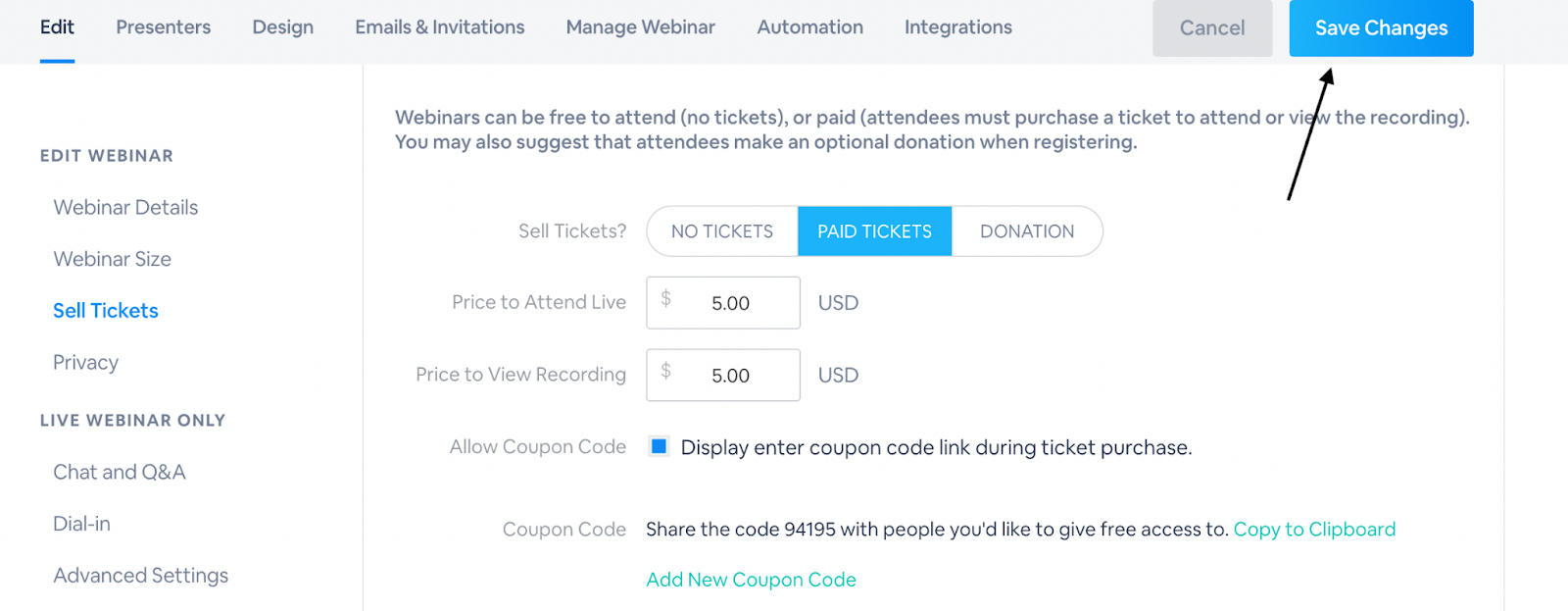Open the Privacy settings section
Image resolution: width=1568 pixels, height=611 pixels.
(x=85, y=363)
